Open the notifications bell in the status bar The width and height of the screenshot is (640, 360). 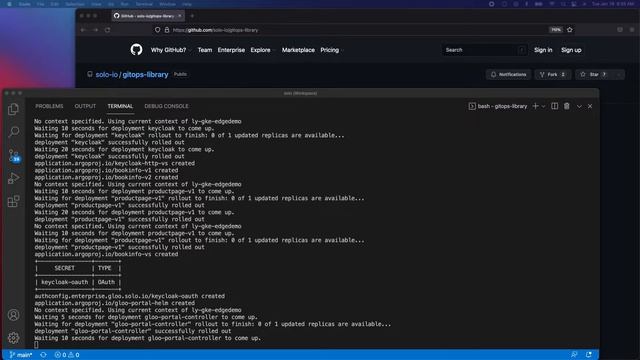589,355
